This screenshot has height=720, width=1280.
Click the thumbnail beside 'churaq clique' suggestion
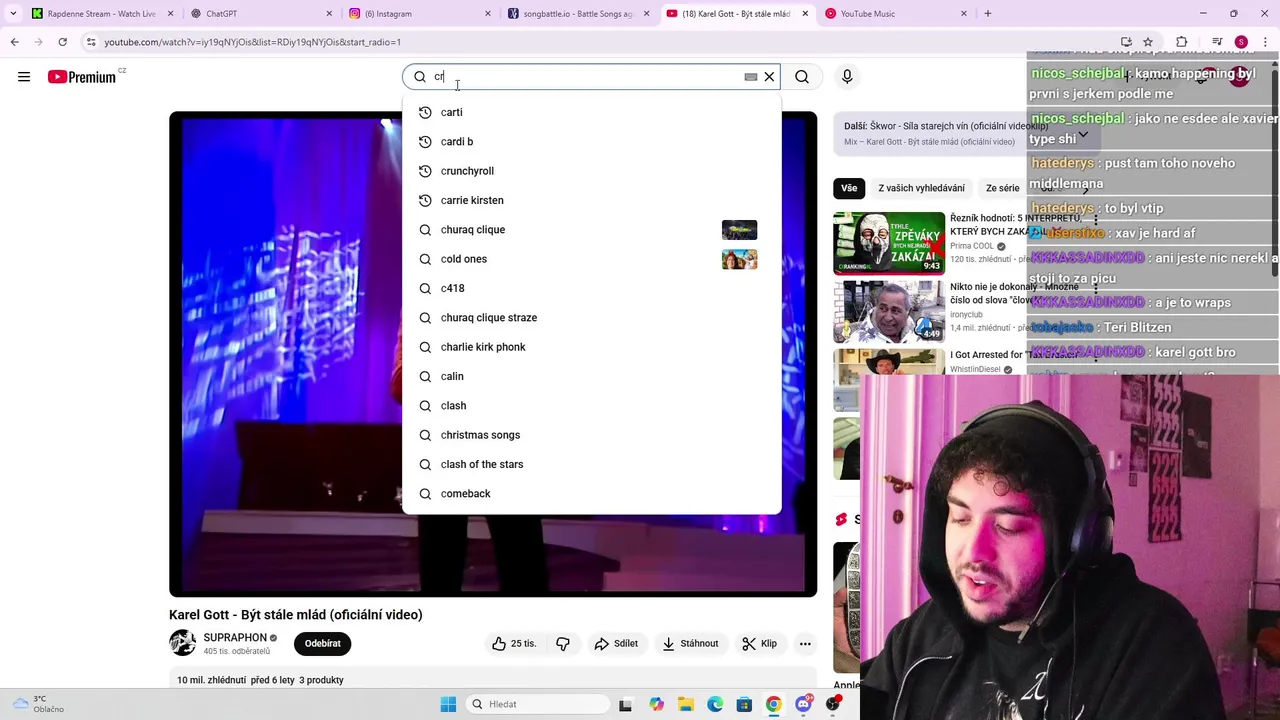739,230
